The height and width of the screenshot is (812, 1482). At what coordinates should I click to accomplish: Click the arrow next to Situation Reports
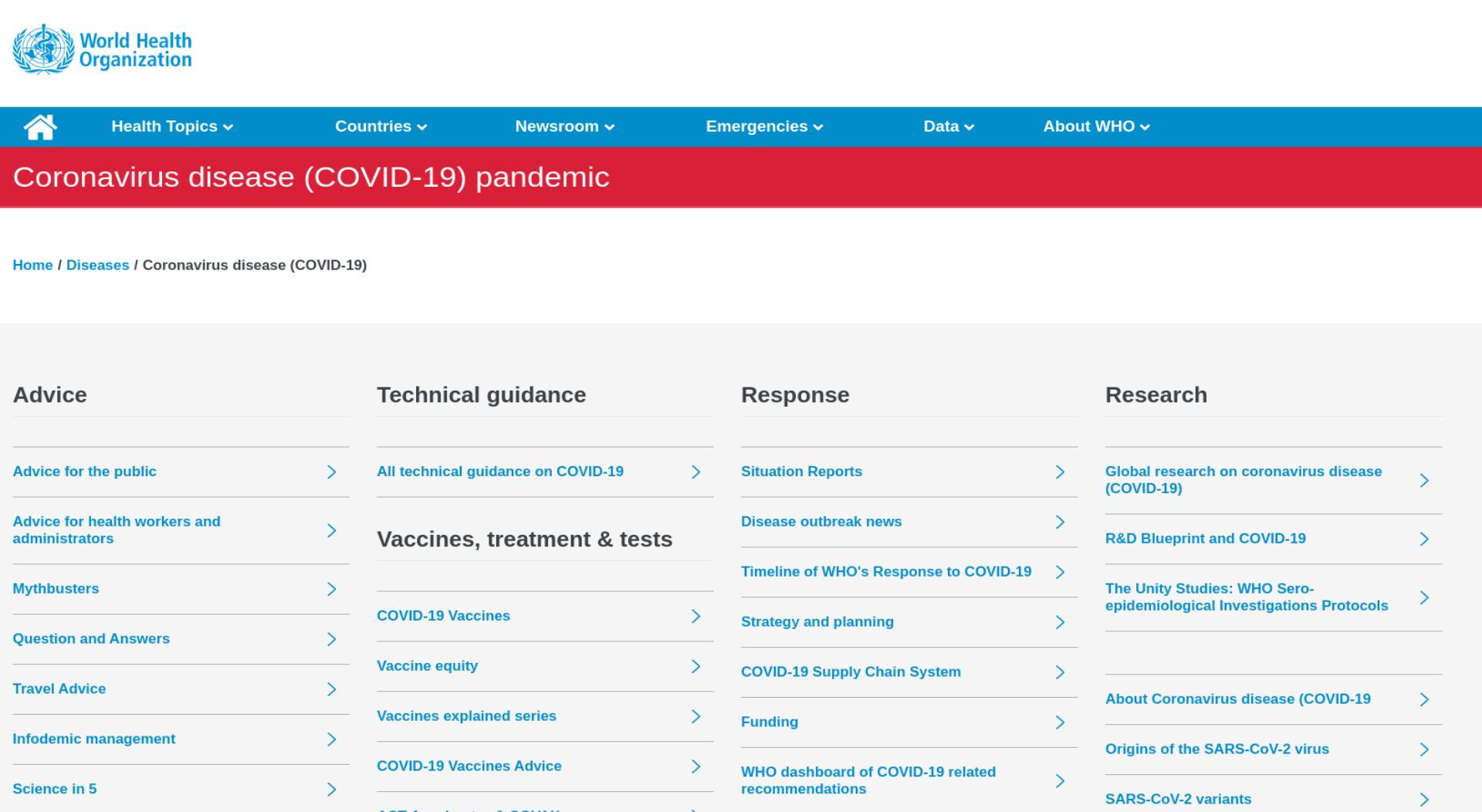click(x=1060, y=472)
